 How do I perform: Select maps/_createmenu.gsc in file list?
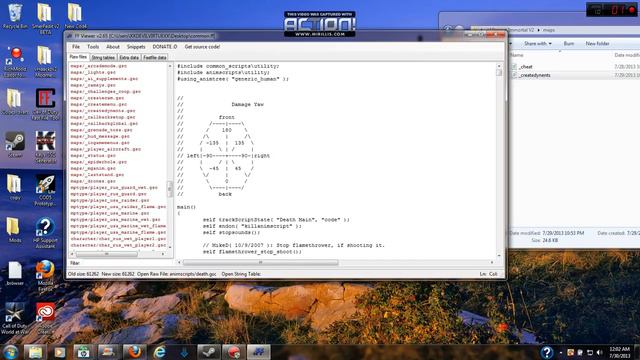tap(98, 104)
